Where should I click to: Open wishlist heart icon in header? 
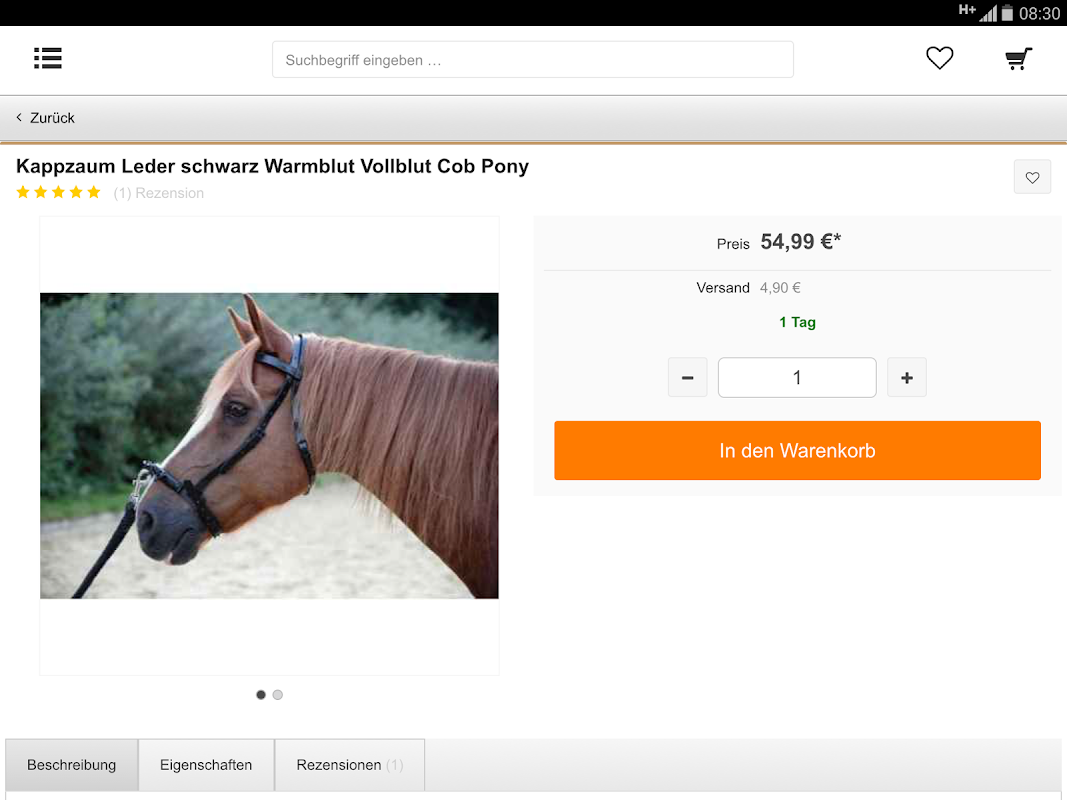pyautogui.click(x=939, y=58)
